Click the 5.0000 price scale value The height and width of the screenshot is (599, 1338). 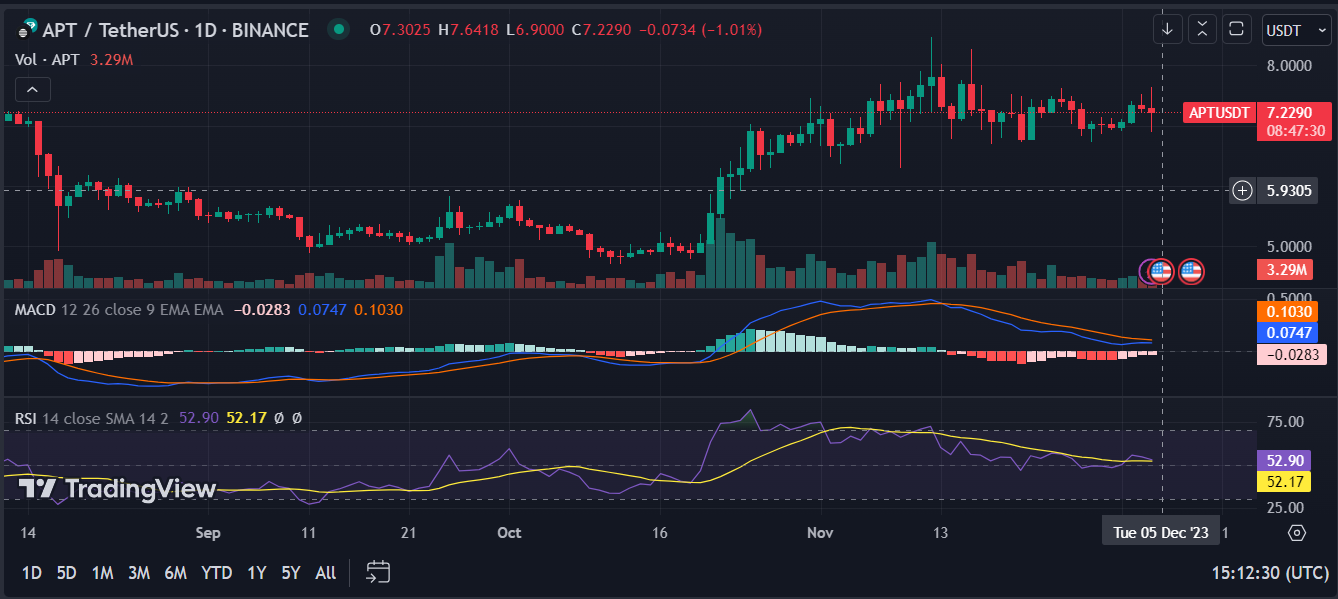pos(1289,246)
